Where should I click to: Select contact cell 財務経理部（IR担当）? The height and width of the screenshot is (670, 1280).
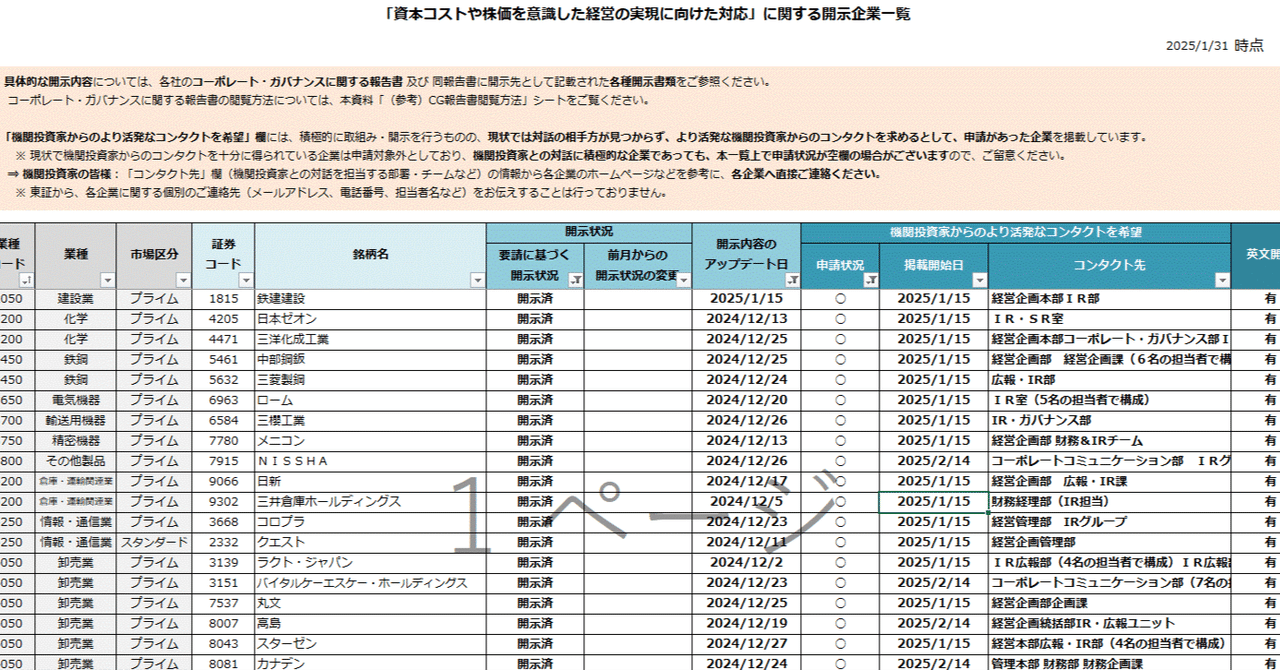(1110, 502)
